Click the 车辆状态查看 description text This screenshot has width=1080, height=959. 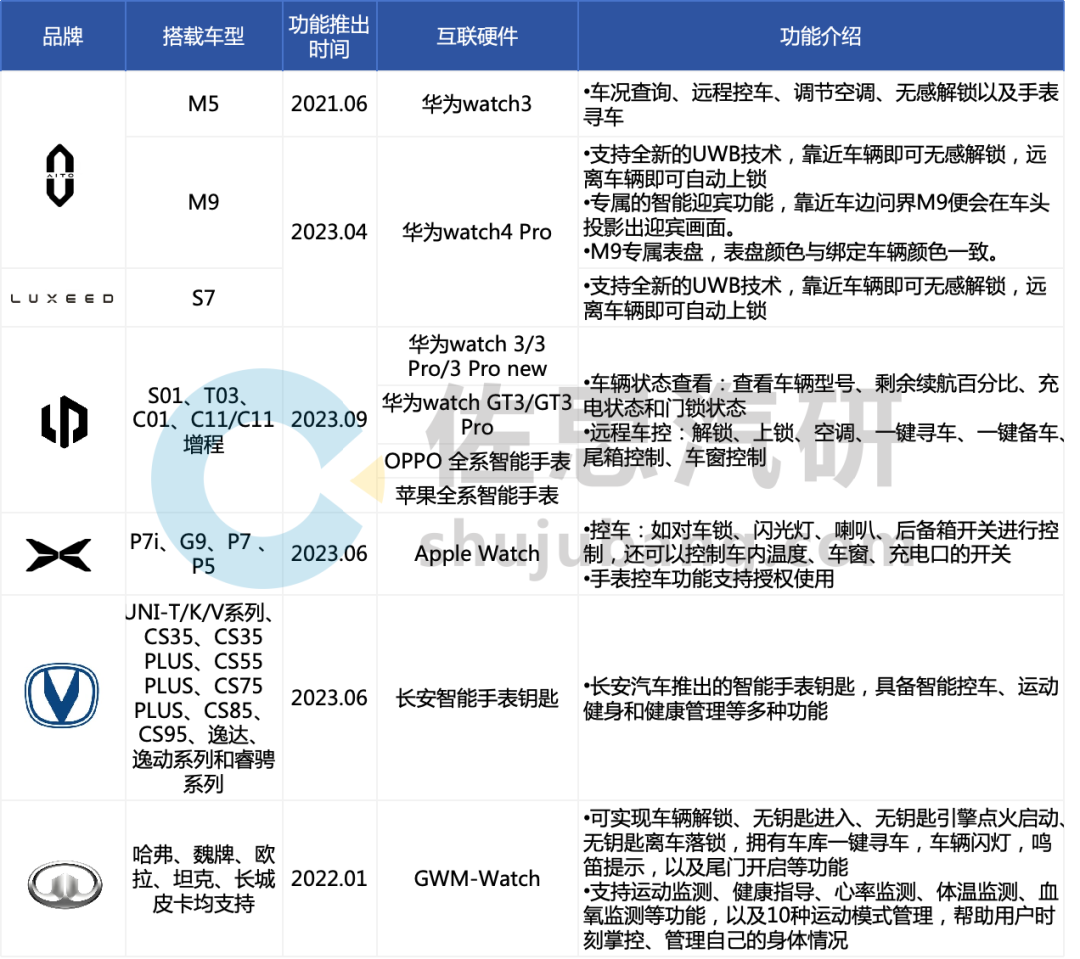[x=821, y=395]
